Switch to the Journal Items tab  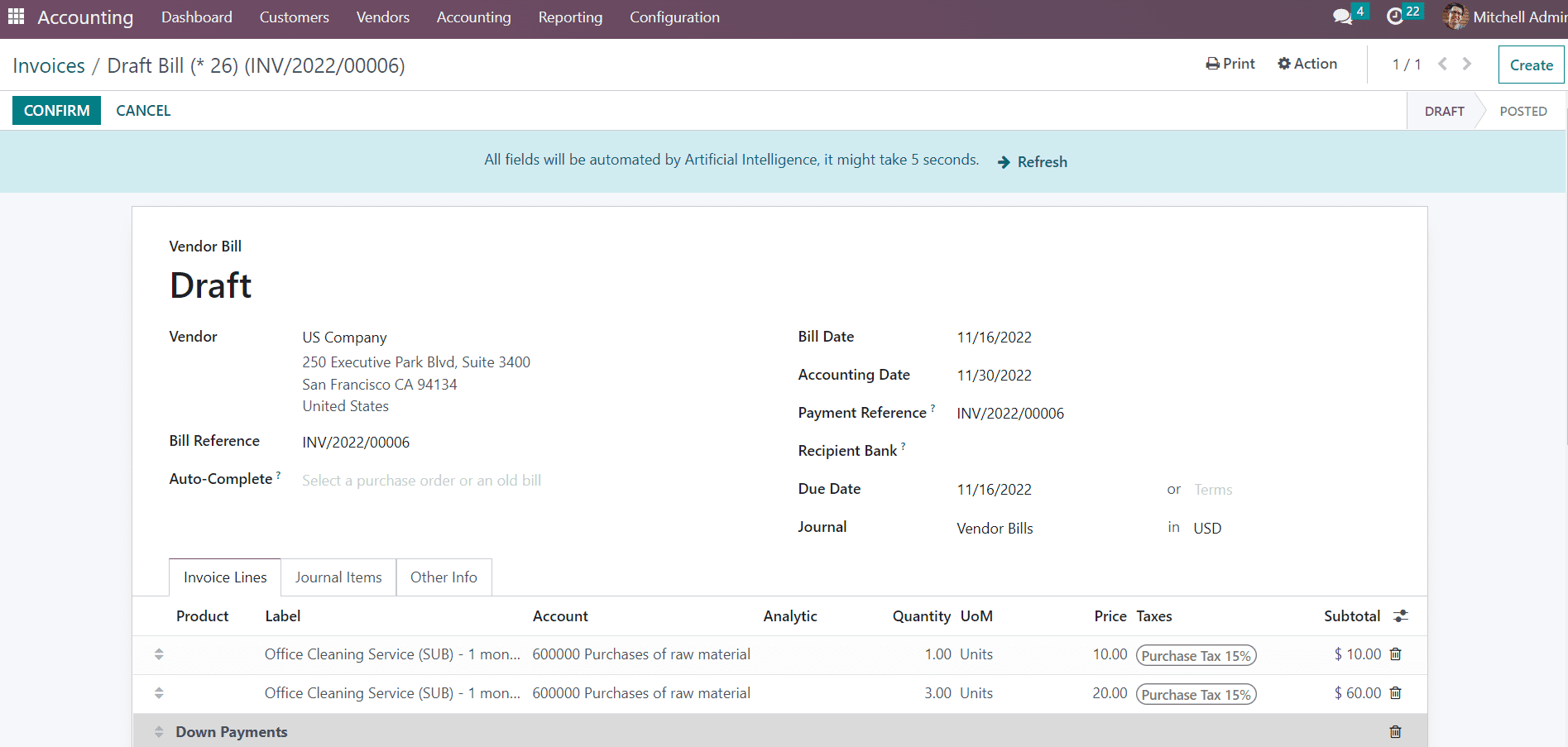[338, 577]
